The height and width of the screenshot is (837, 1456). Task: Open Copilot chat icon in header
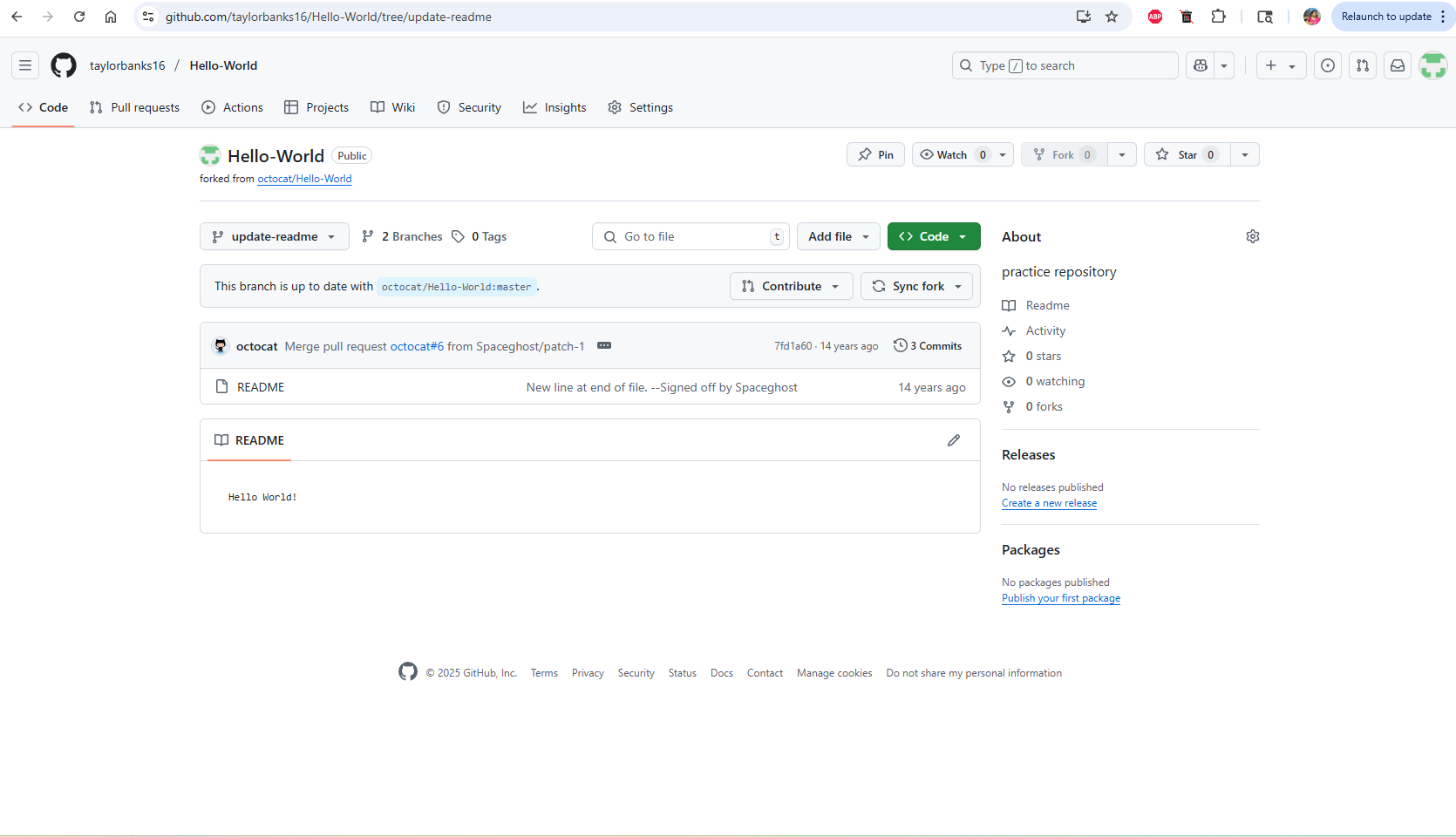point(1201,65)
